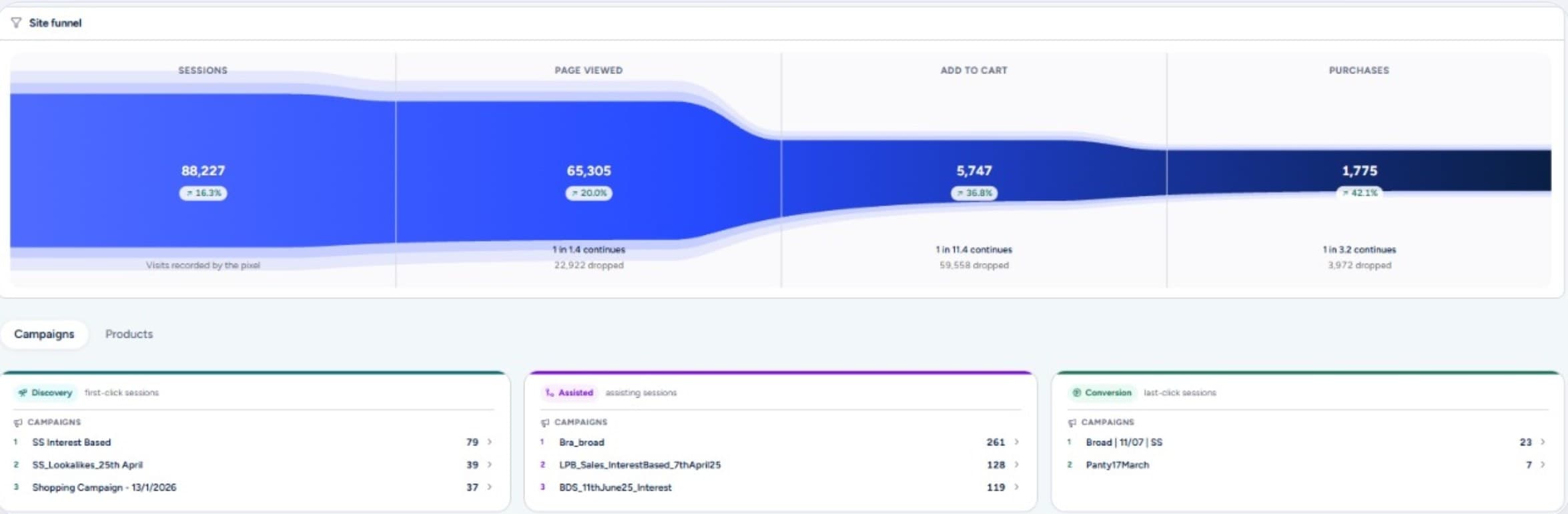Click the 261 count for Bra_broad

click(x=996, y=442)
